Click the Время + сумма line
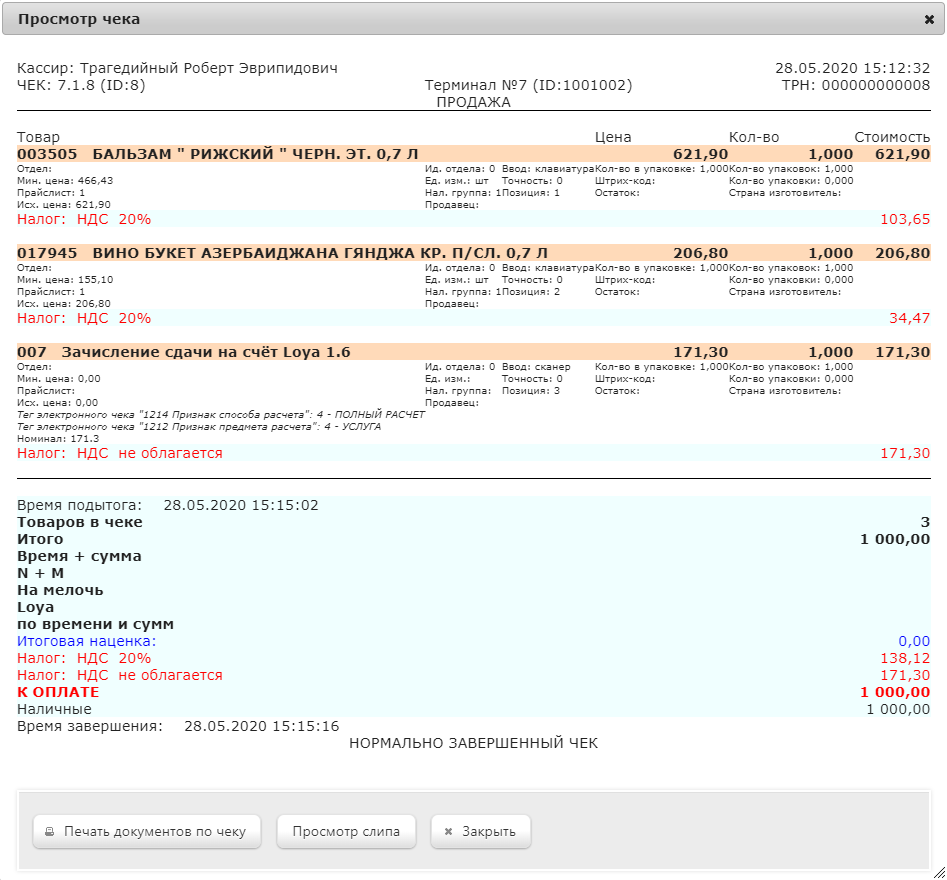The image size is (947, 880). point(79,556)
